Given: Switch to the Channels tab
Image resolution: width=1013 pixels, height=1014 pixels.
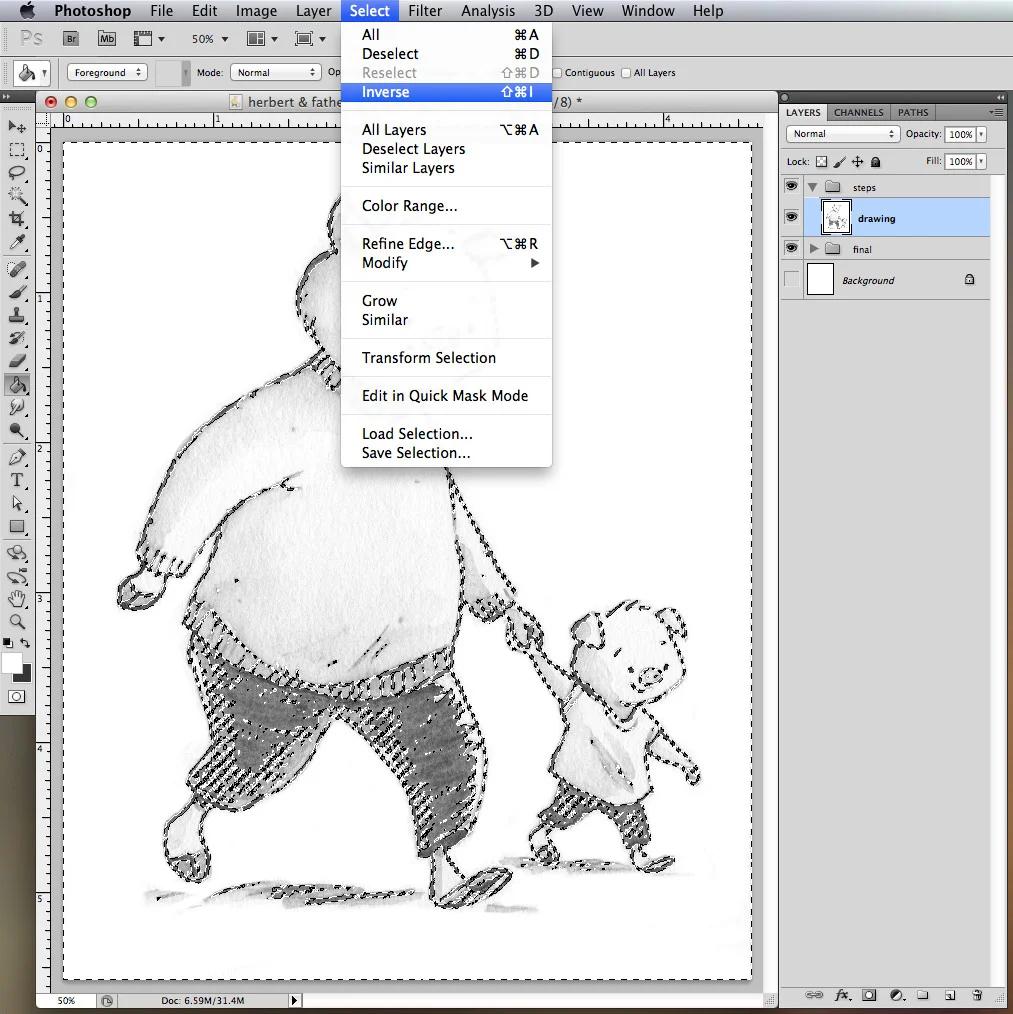Looking at the screenshot, I should [858, 113].
